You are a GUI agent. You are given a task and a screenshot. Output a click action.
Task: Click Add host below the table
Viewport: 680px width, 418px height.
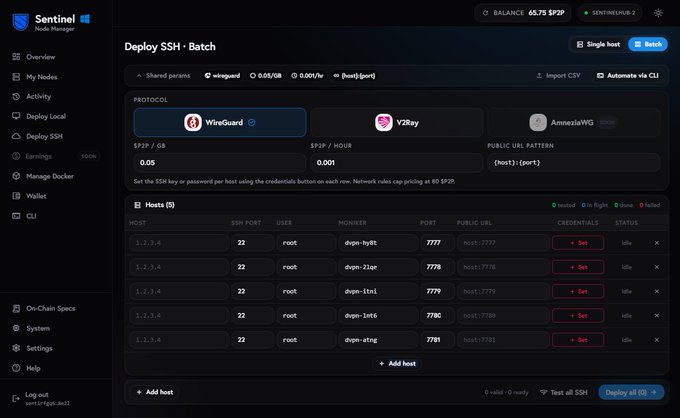[397, 363]
